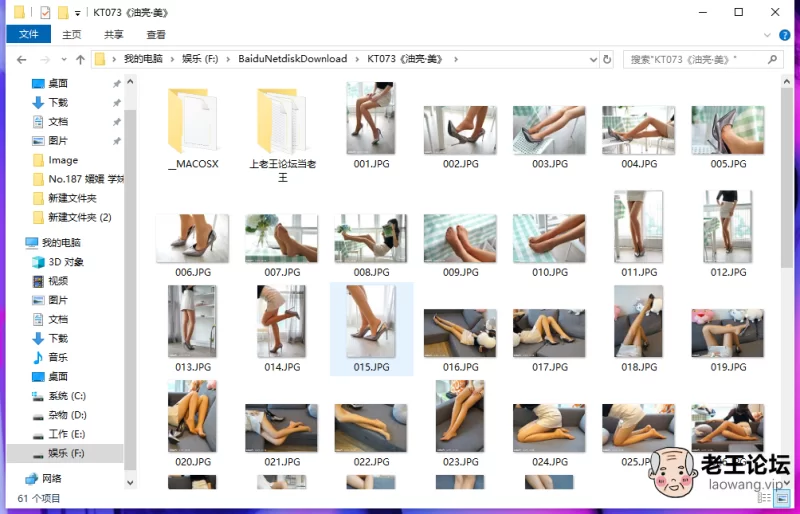The image size is (800, 514).
Task: Select the 005.JPG thumbnail
Action: coord(728,130)
